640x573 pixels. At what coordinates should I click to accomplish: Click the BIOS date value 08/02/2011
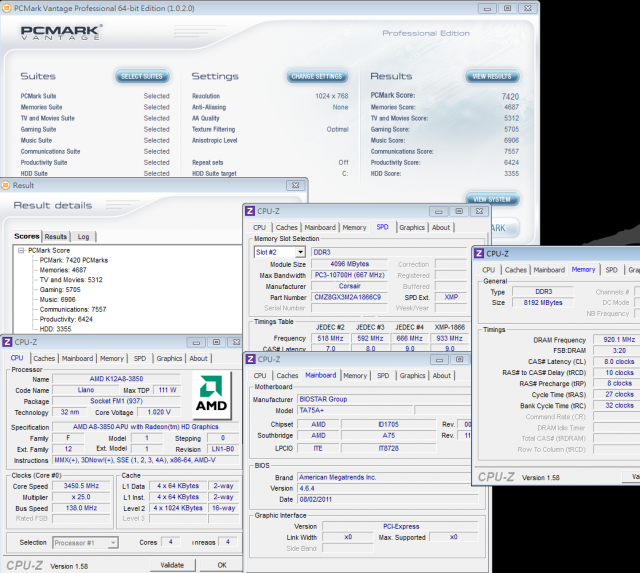click(388, 499)
